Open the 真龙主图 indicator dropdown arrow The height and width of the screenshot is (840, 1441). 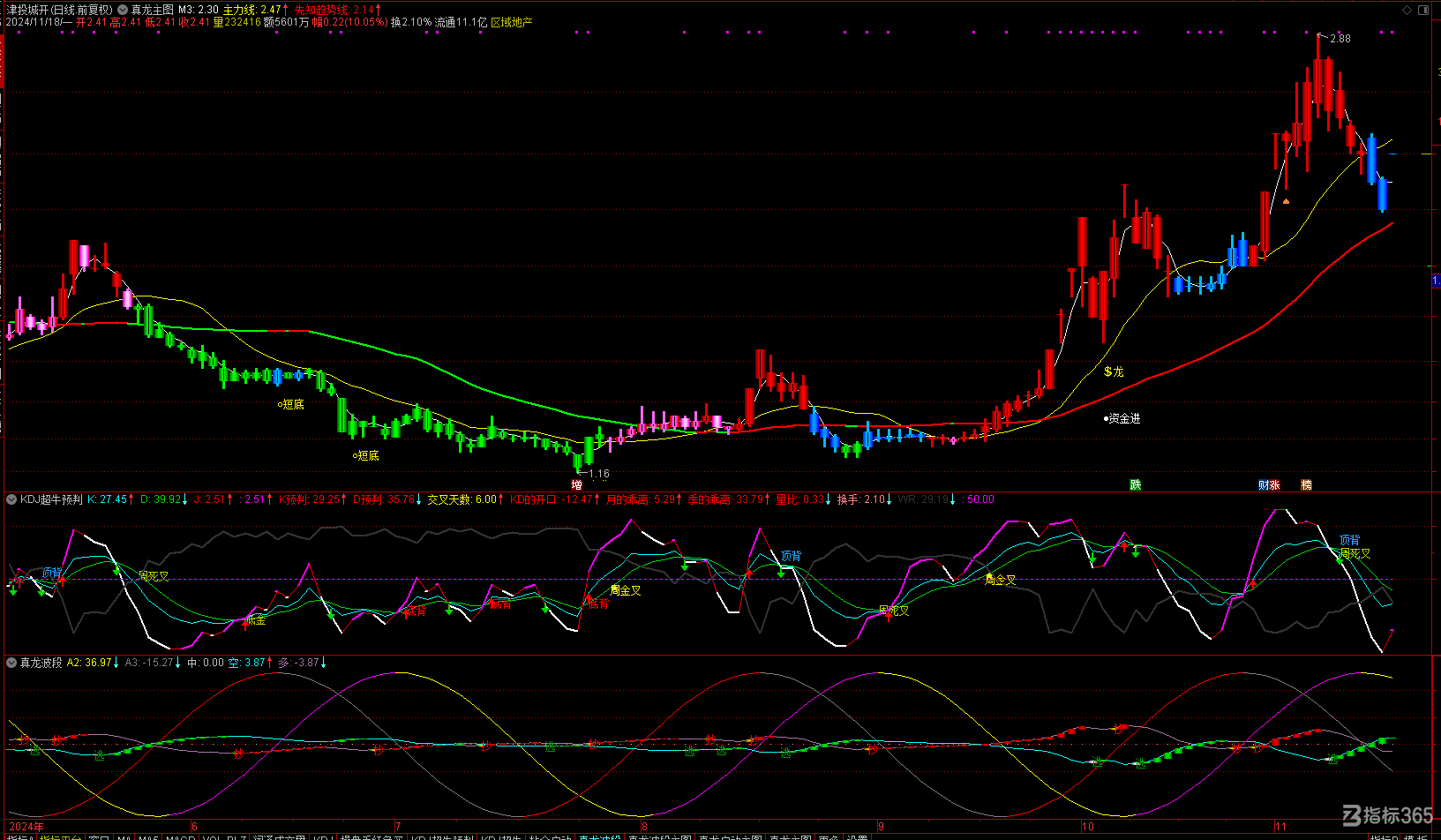[x=124, y=10]
